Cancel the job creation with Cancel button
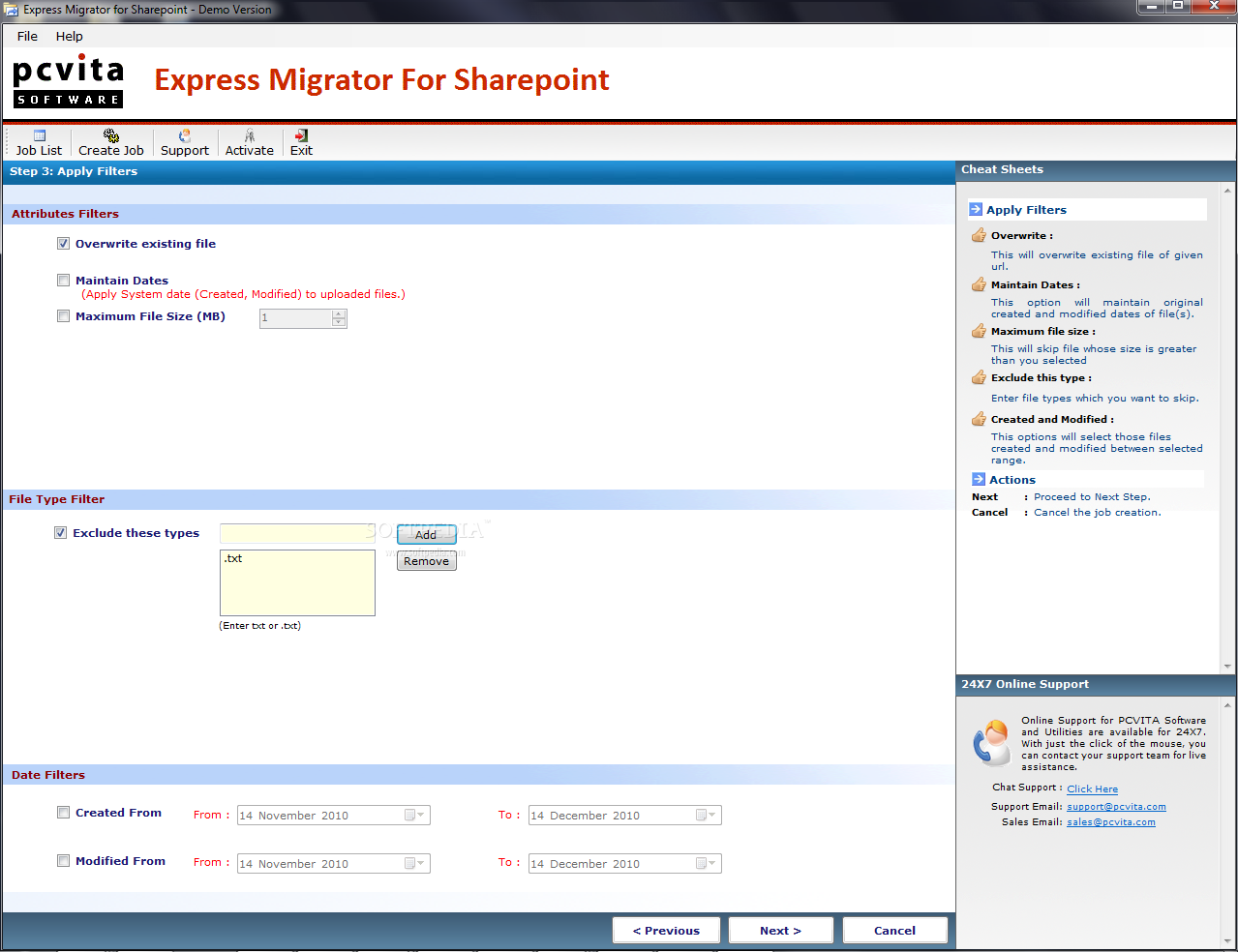Image resolution: width=1238 pixels, height=952 pixels. (894, 931)
